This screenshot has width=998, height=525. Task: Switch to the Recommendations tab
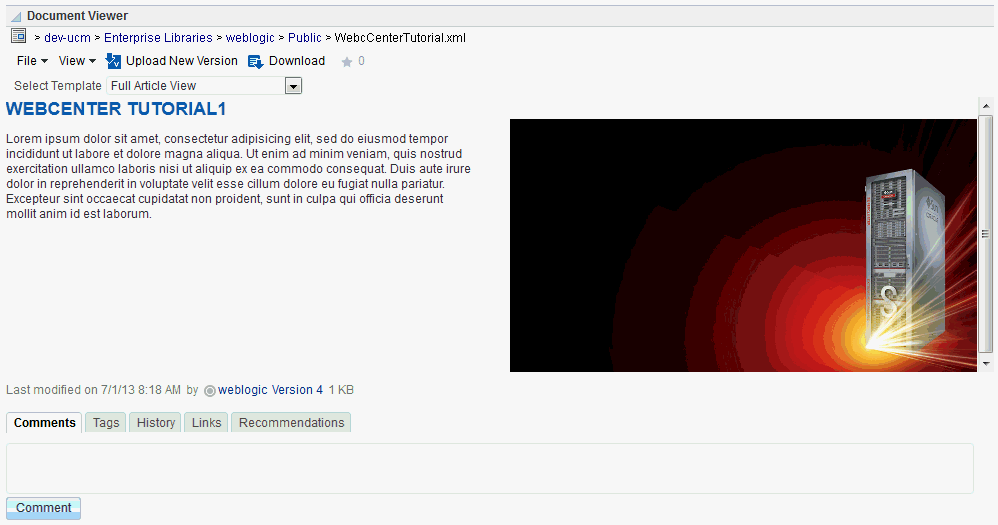pyautogui.click(x=292, y=423)
